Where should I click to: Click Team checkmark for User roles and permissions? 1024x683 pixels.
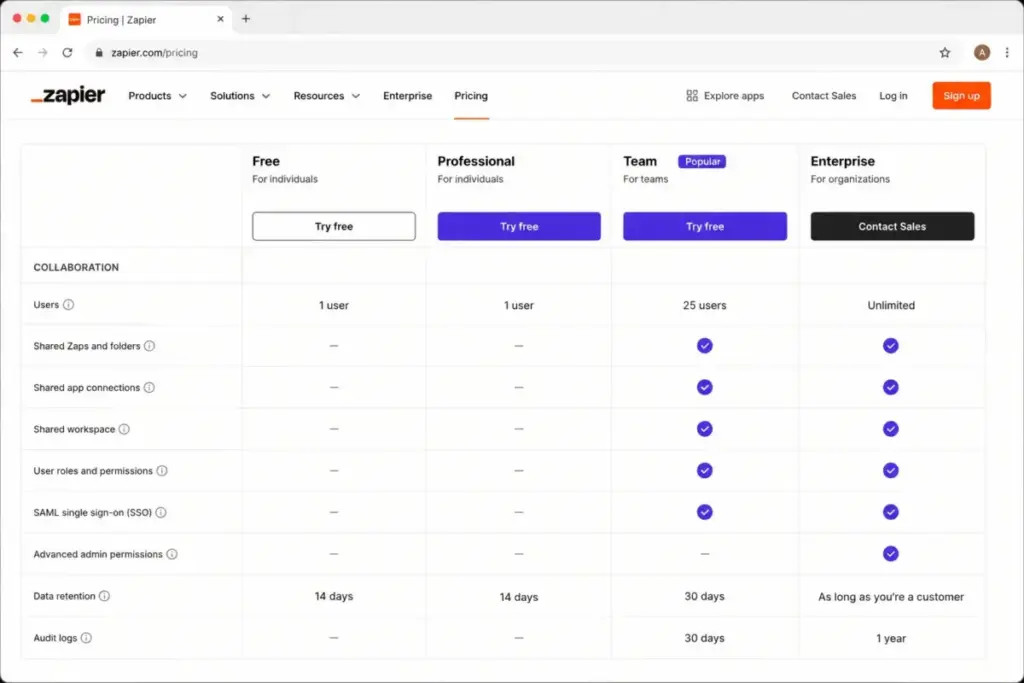(704, 471)
